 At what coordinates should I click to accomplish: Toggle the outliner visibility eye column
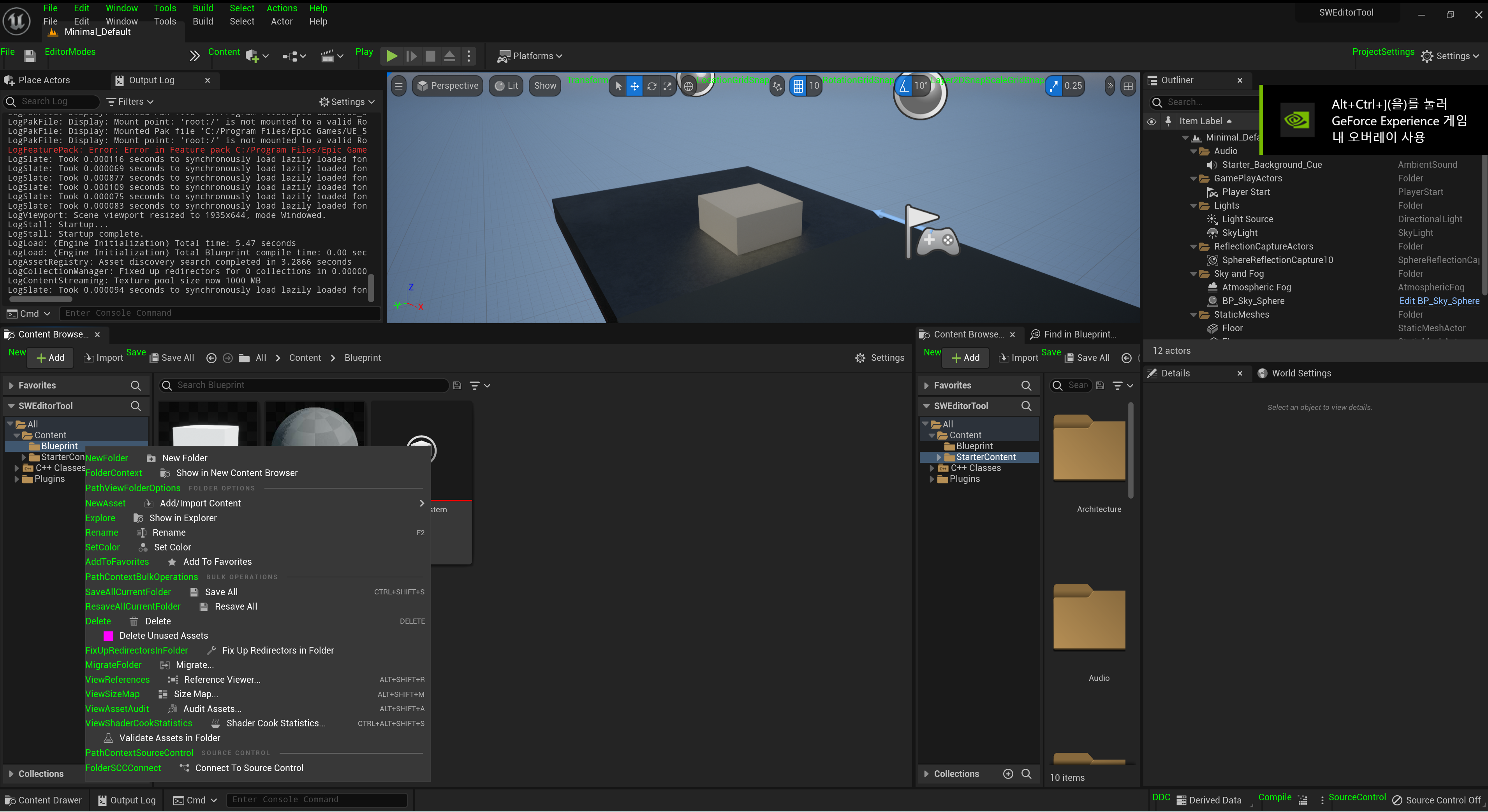[x=1151, y=121]
